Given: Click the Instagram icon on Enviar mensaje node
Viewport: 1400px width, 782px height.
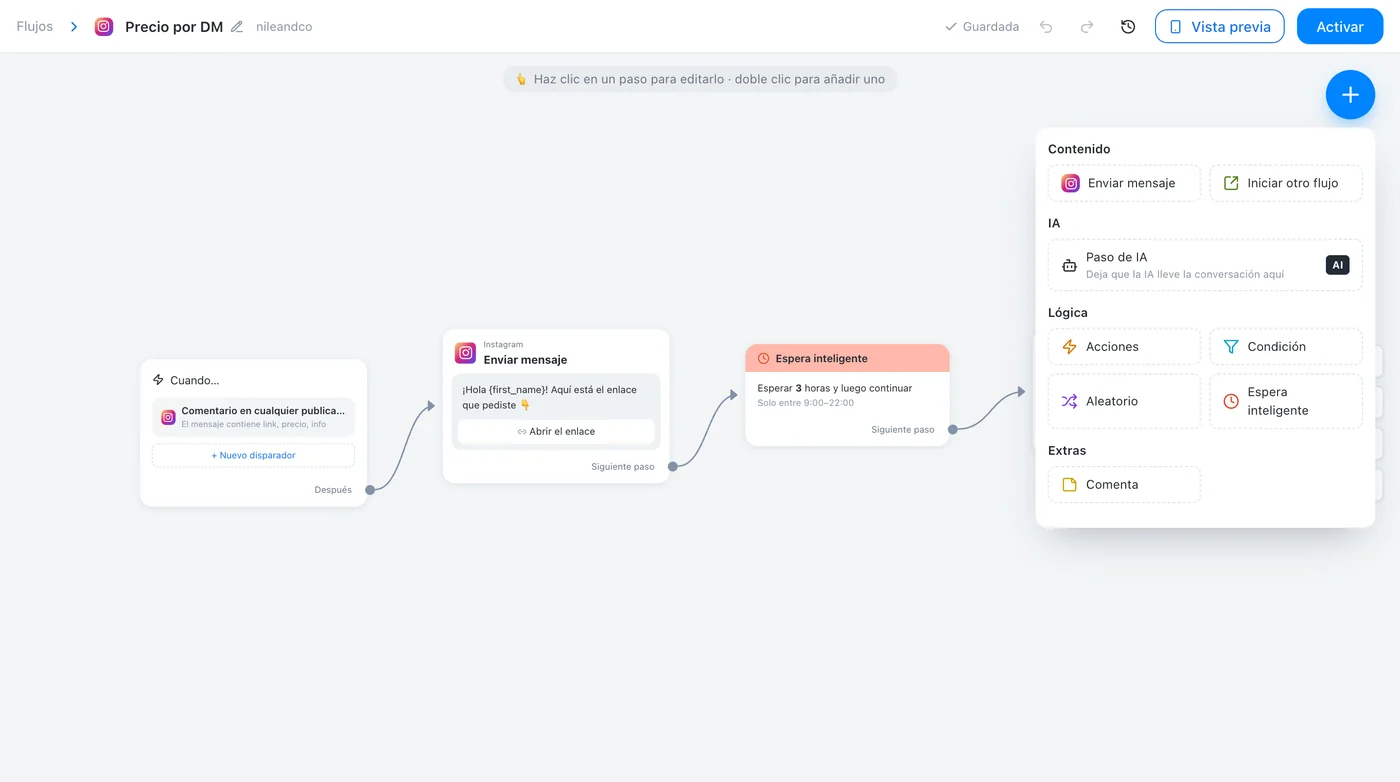Looking at the screenshot, I should click(x=465, y=353).
